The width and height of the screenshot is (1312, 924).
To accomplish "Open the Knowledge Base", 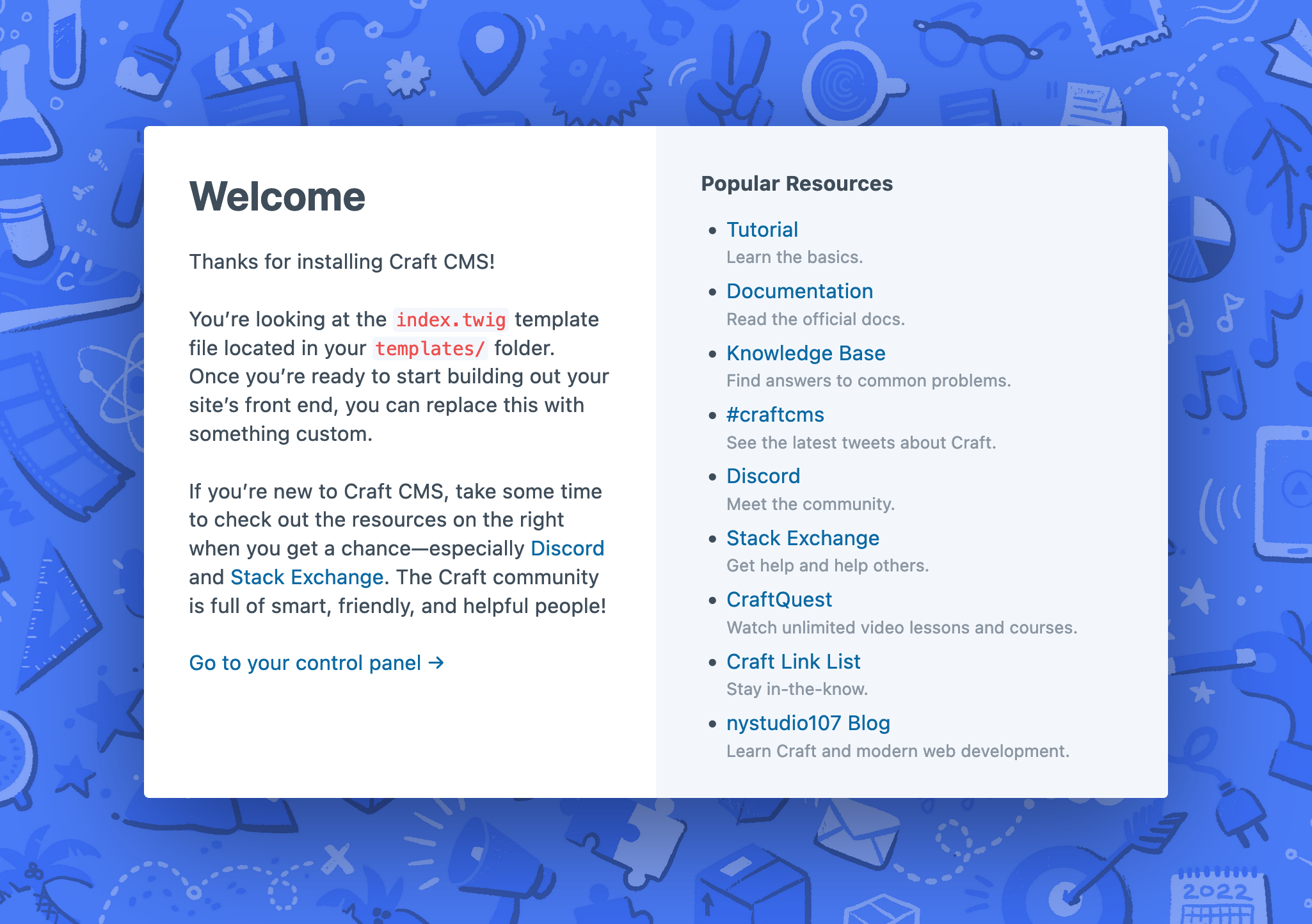I will click(806, 353).
